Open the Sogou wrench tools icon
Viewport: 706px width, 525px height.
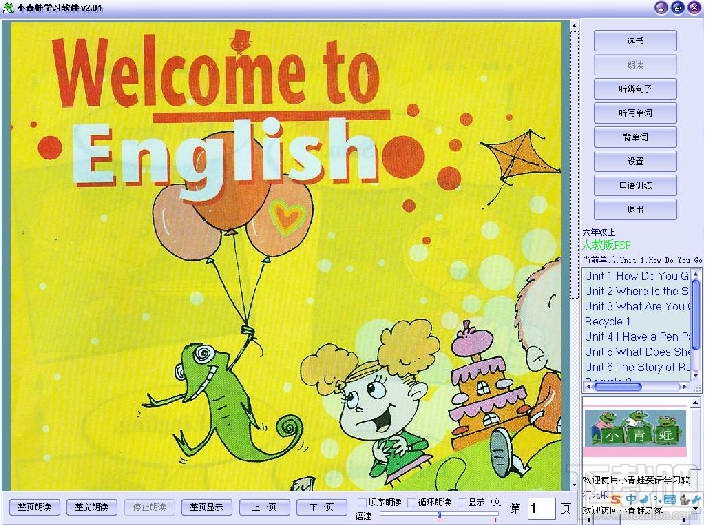697,499
